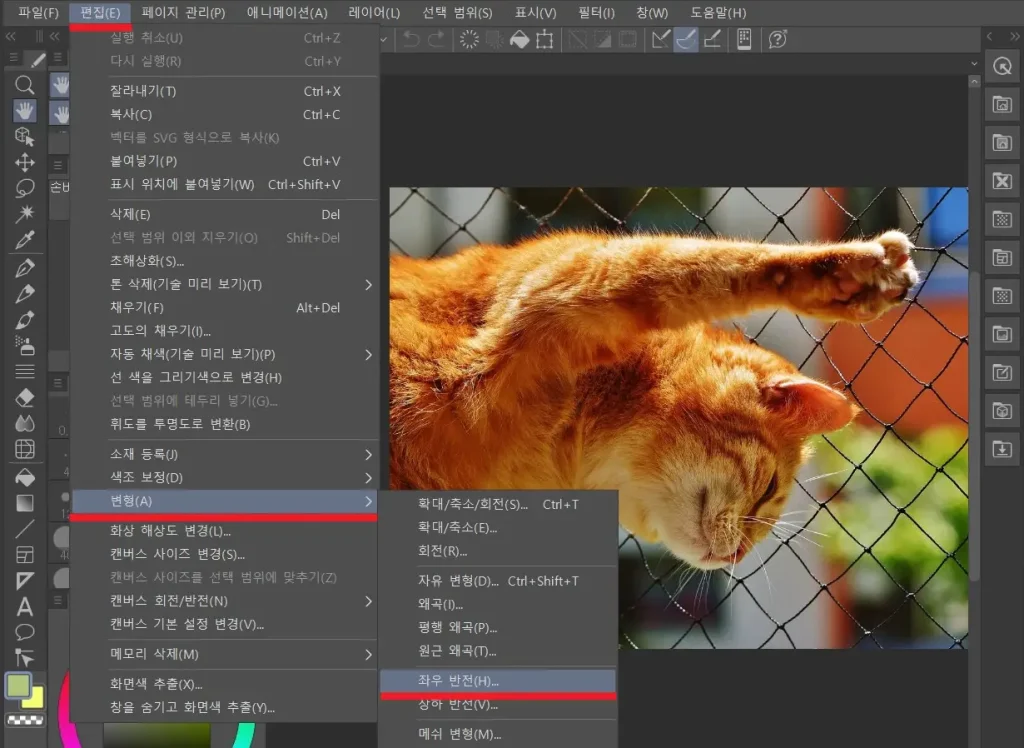The width and height of the screenshot is (1024, 748).
Task: Open the 레이어(L) menu
Action: click(x=374, y=13)
